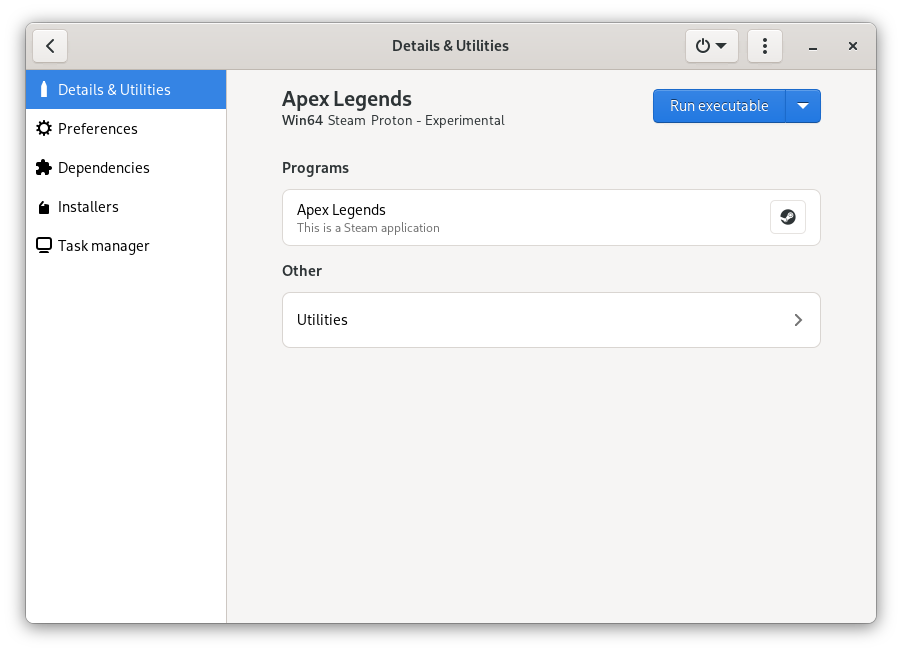Click the Dependencies puzzle piece icon

click(x=43, y=168)
